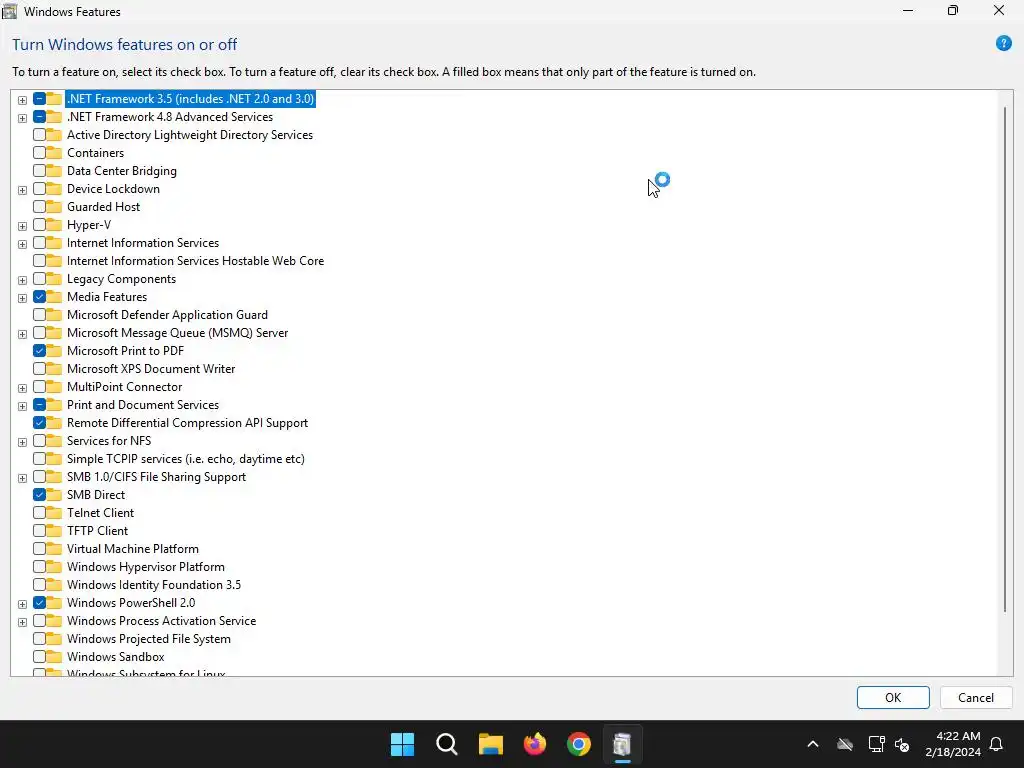This screenshot has width=1024, height=768.
Task: Check Active Directory Lightweight Directory Services
Action: tap(39, 135)
